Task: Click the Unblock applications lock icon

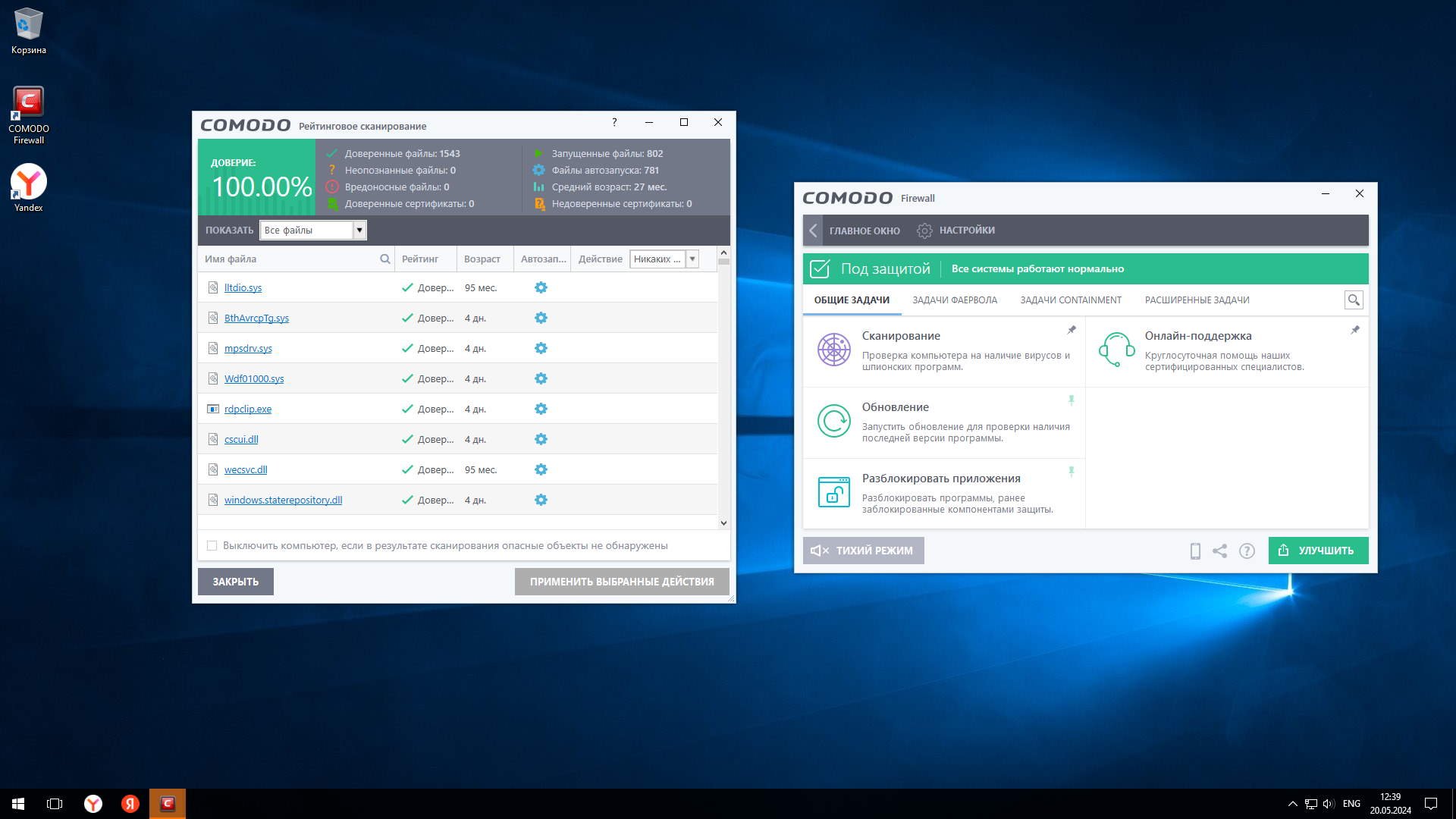Action: [x=833, y=492]
